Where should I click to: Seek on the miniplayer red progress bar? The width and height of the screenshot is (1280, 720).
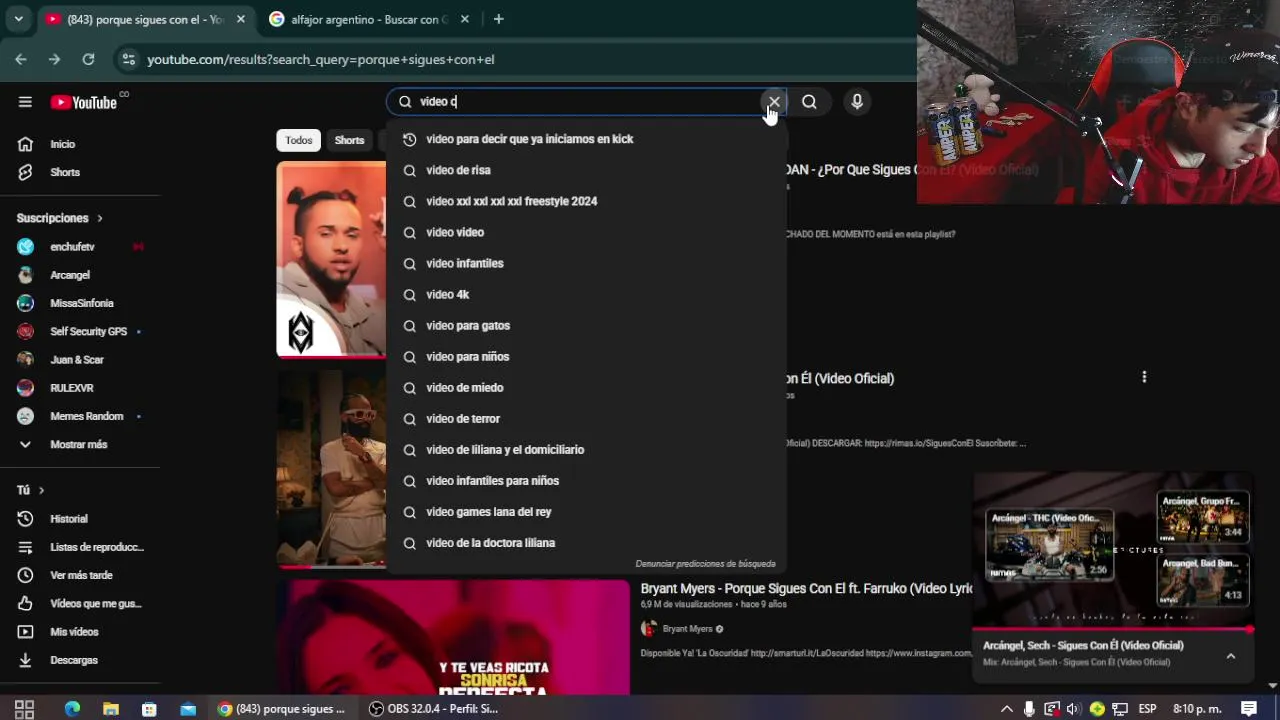1112,629
